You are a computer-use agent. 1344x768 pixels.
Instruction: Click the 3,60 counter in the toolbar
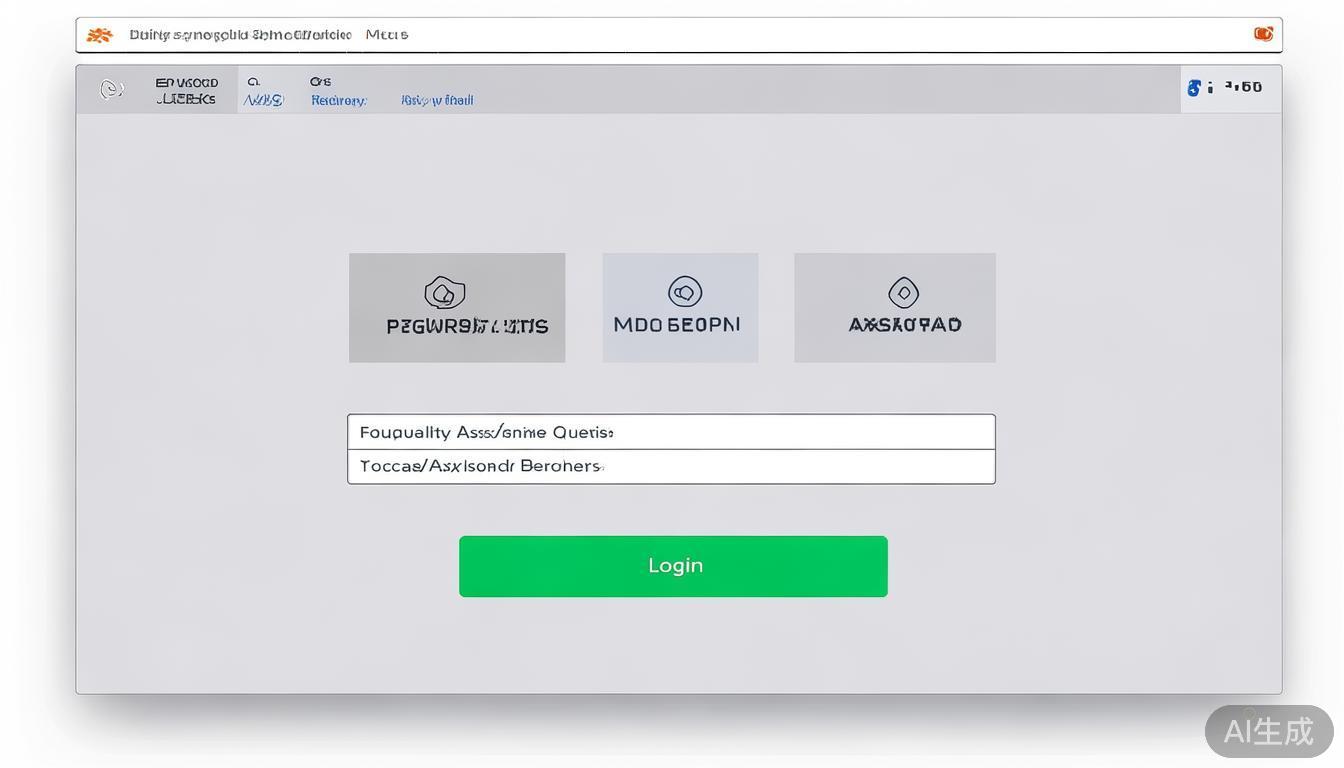(1243, 88)
